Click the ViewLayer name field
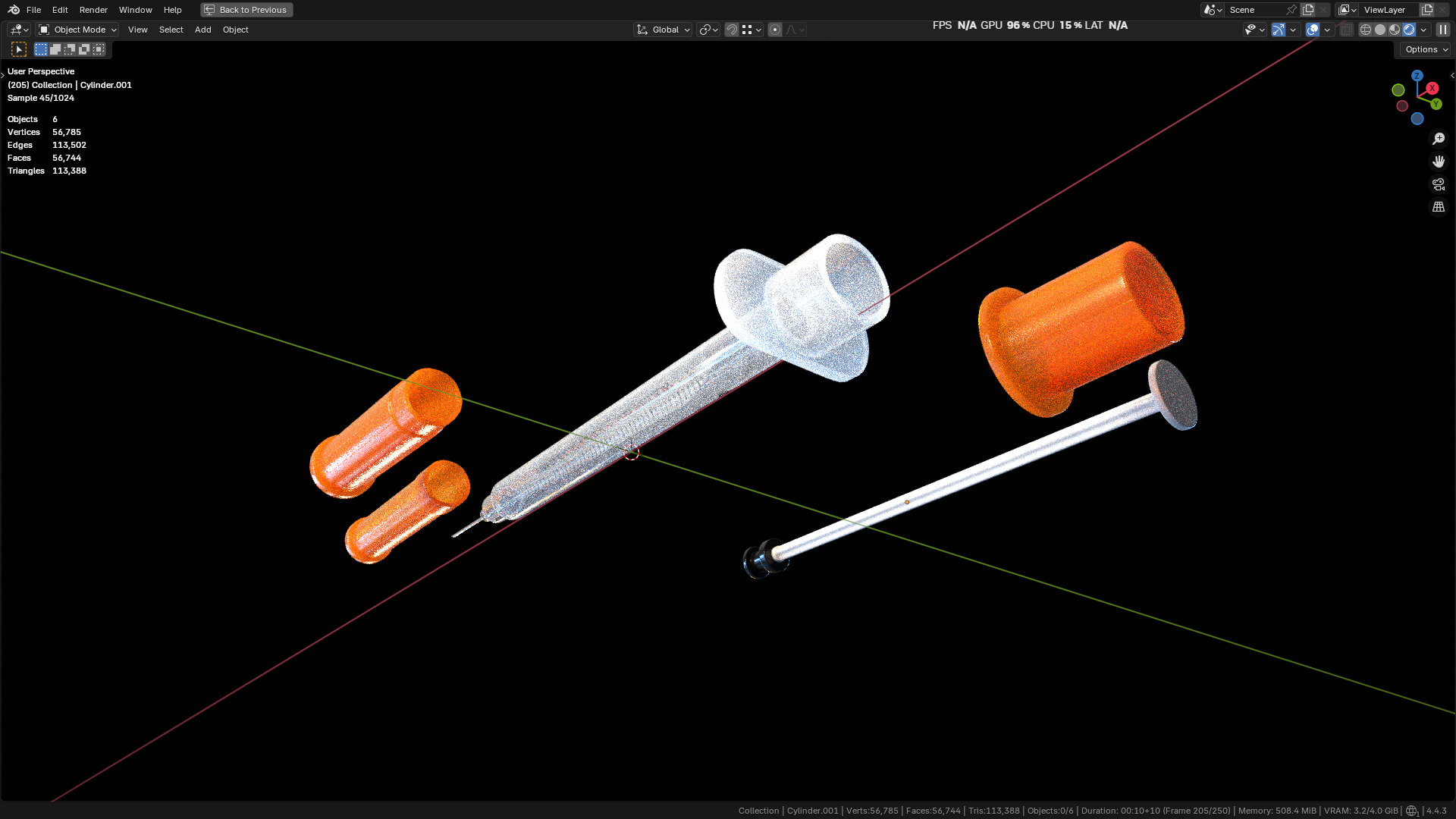 click(x=1389, y=10)
